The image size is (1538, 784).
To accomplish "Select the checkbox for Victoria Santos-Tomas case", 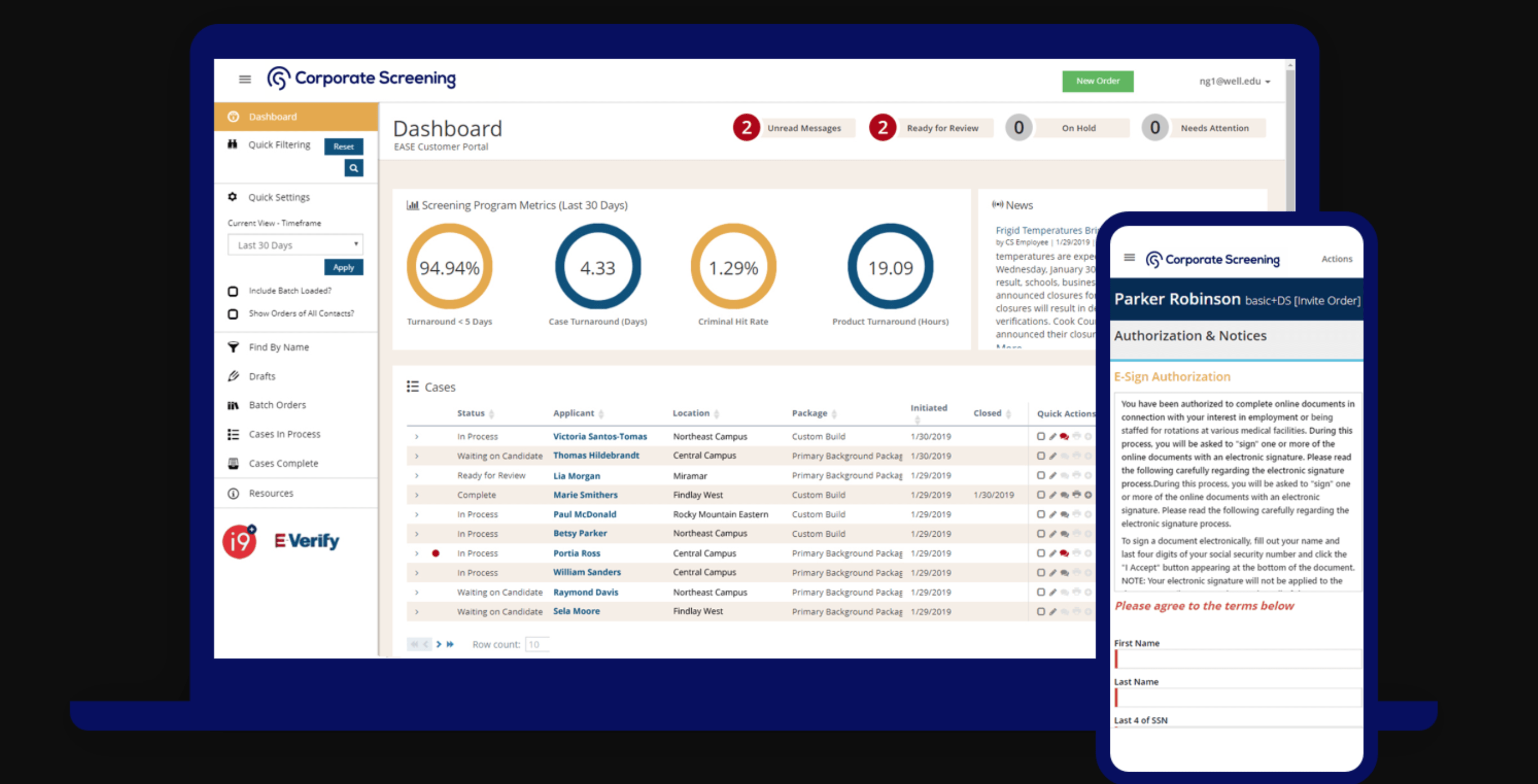I will click(x=1041, y=436).
